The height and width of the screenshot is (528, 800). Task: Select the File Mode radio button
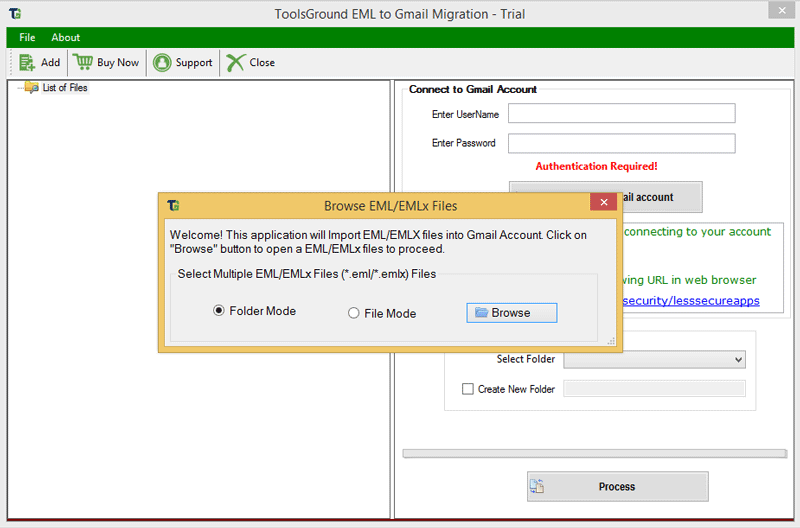click(353, 313)
